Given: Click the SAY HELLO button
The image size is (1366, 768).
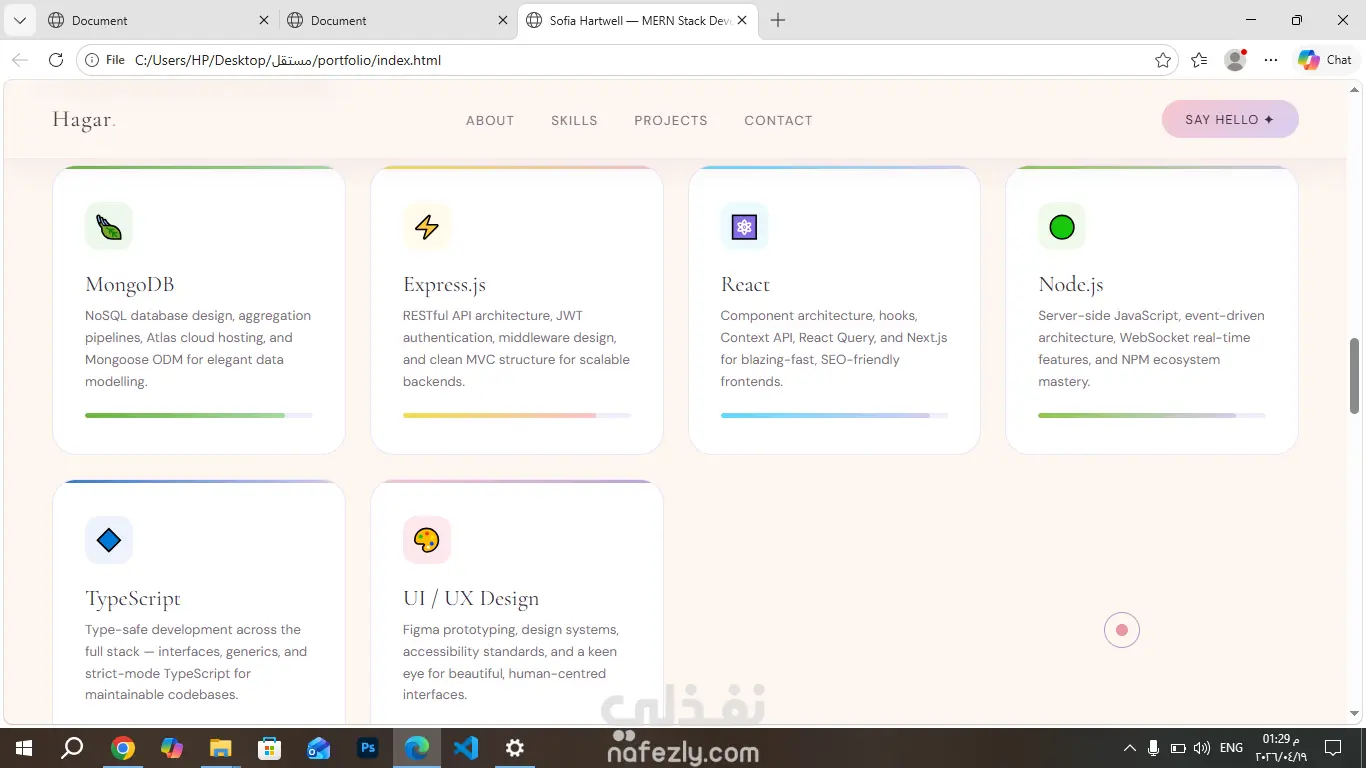Looking at the screenshot, I should click(x=1230, y=119).
